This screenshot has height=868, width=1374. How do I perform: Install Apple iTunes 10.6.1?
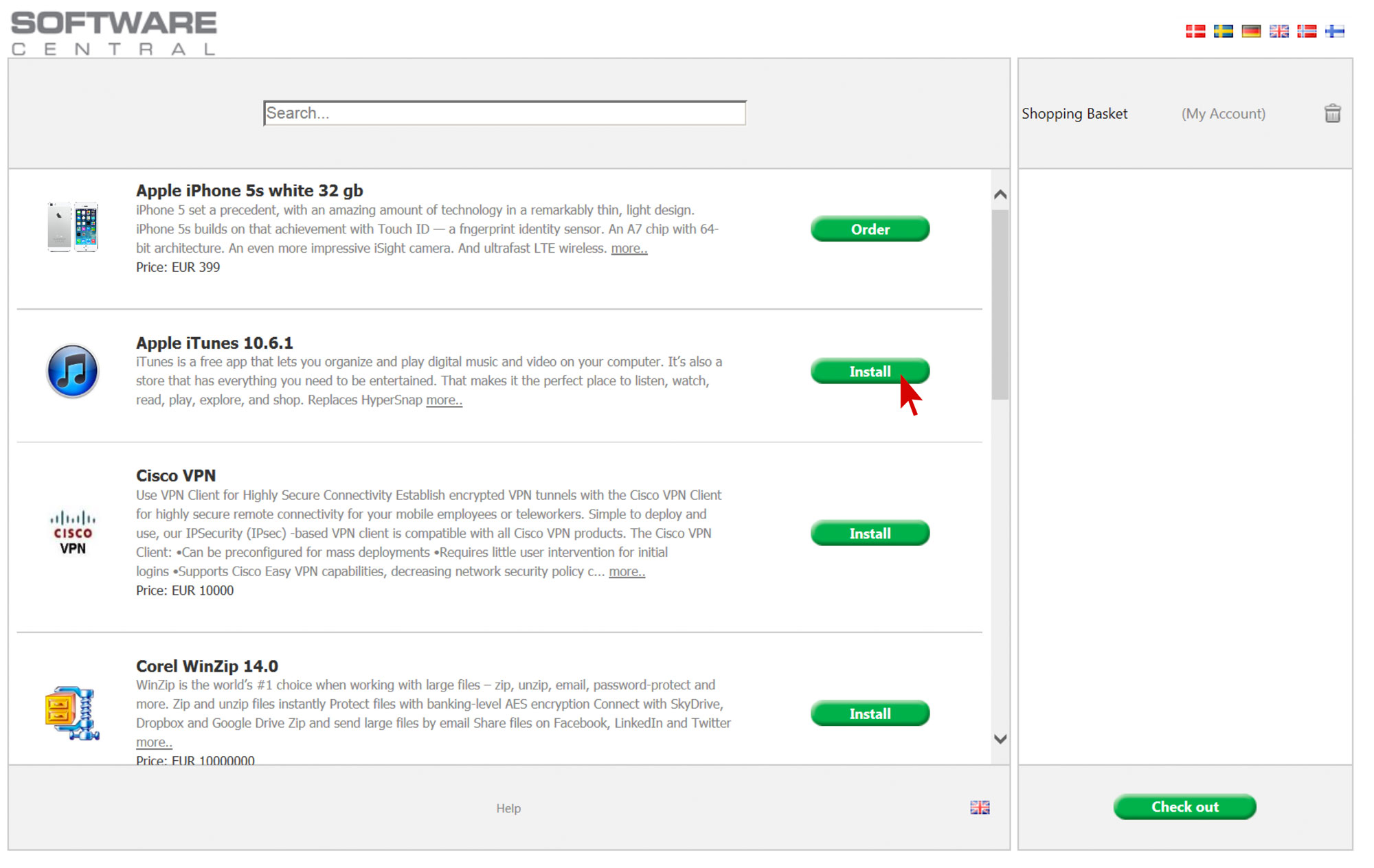pyautogui.click(x=870, y=372)
